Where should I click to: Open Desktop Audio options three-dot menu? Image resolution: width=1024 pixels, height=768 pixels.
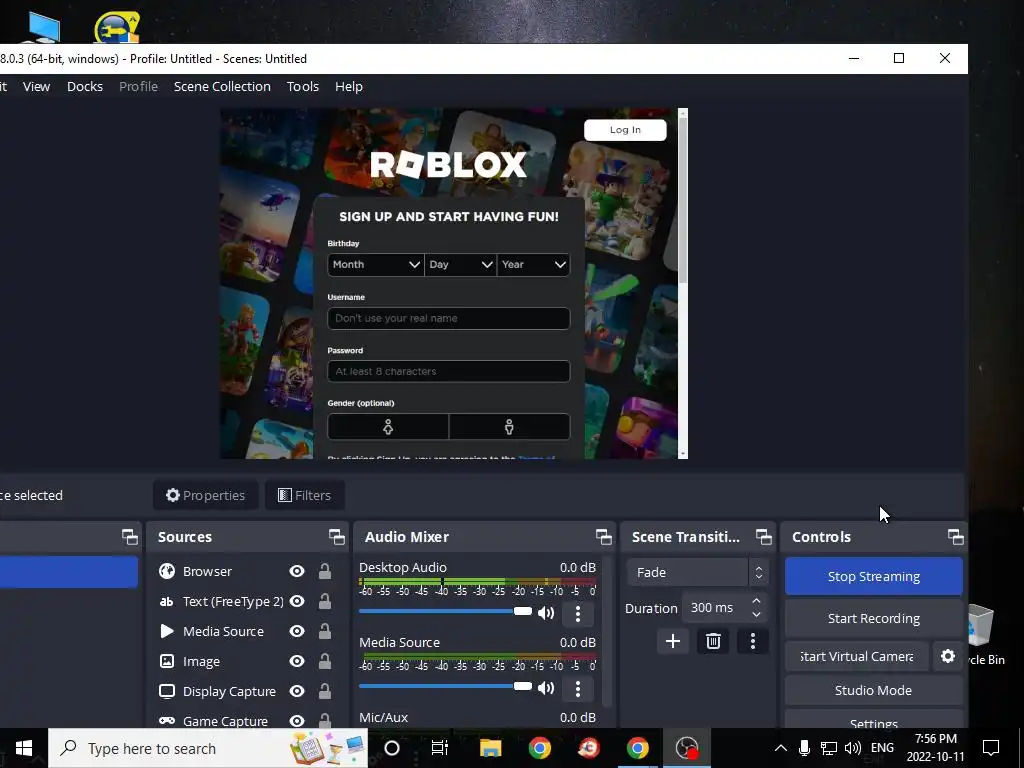pyautogui.click(x=577, y=613)
